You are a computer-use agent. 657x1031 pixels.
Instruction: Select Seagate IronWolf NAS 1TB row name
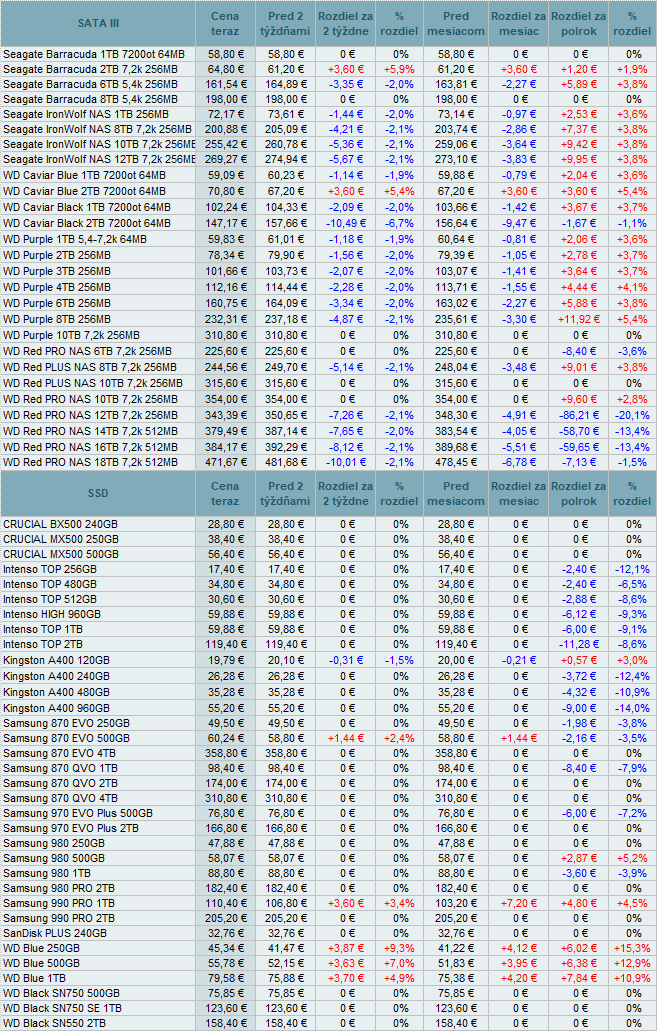tap(86, 114)
